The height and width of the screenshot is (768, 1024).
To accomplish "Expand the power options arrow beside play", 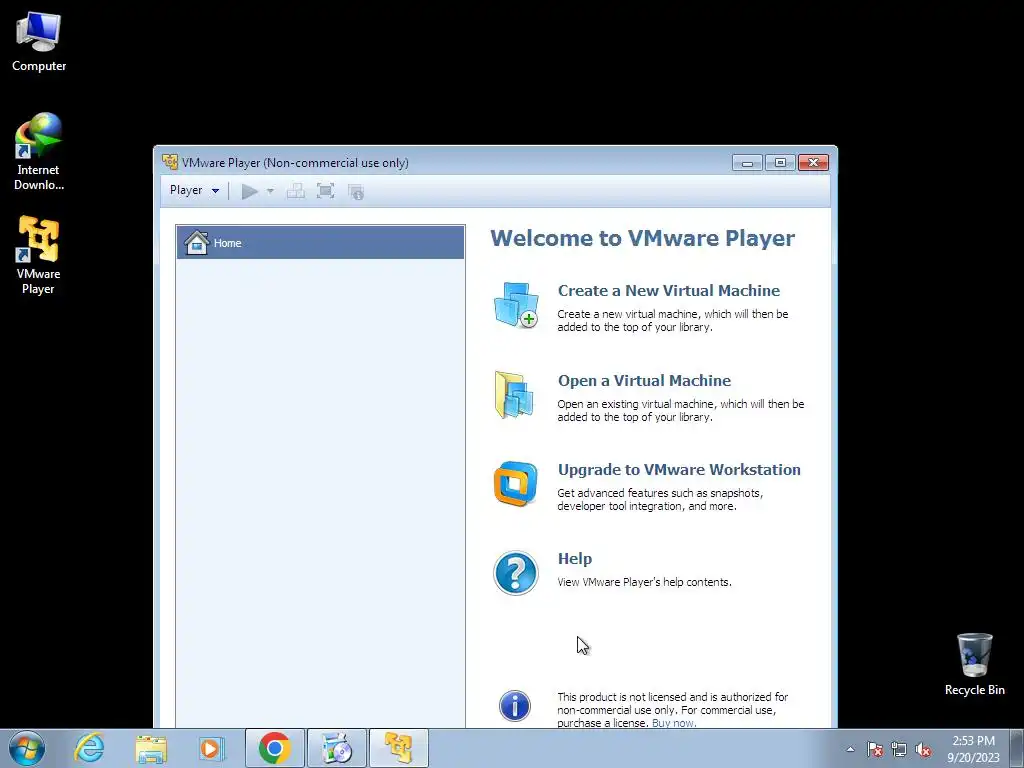I will (x=270, y=191).
